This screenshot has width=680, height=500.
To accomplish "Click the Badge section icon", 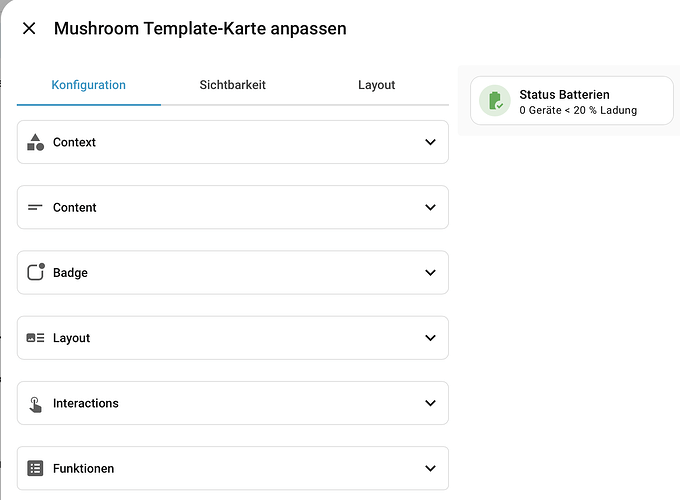I will [x=36, y=272].
